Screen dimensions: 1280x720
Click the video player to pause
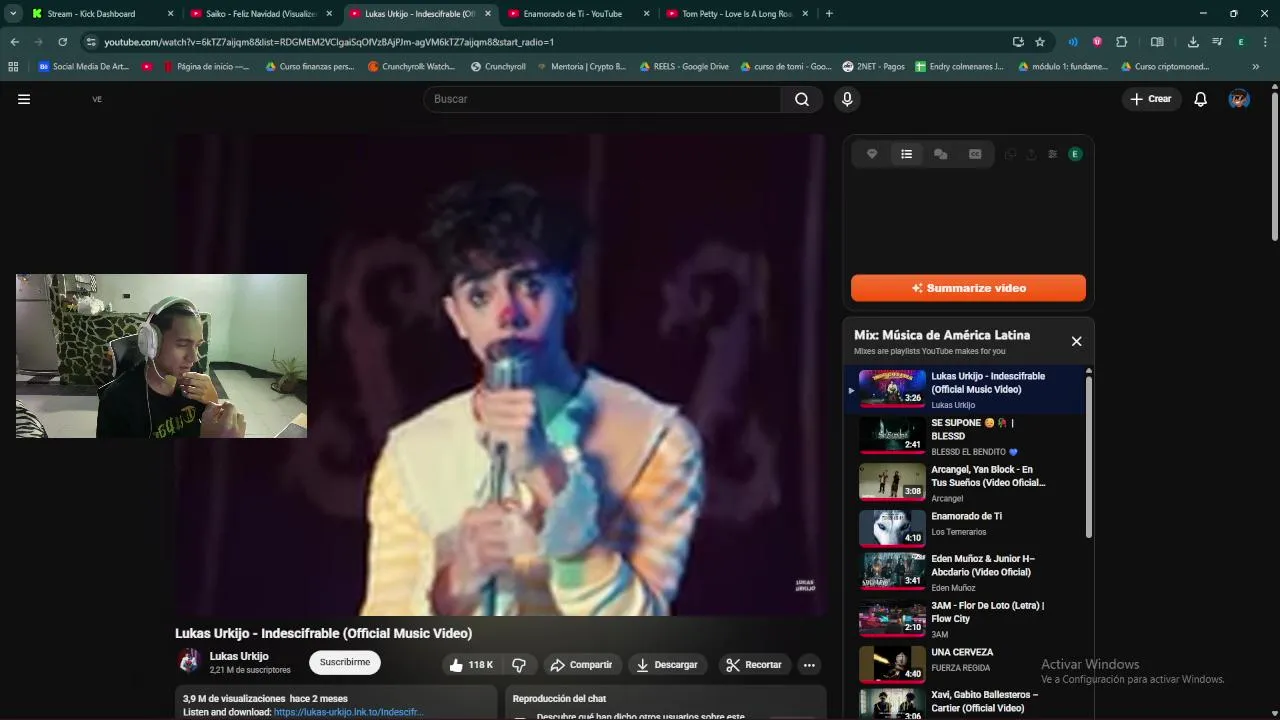click(500, 375)
